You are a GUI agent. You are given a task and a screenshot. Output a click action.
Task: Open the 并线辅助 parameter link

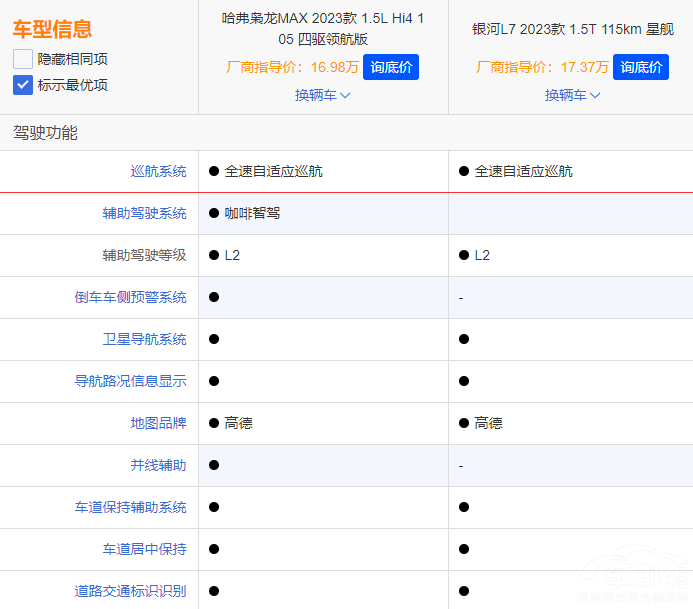point(158,465)
